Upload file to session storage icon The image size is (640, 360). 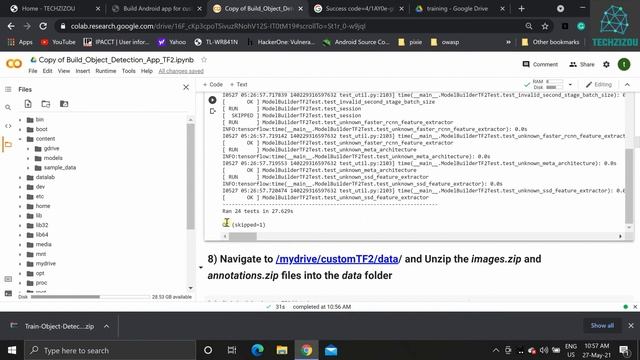pos(28,104)
